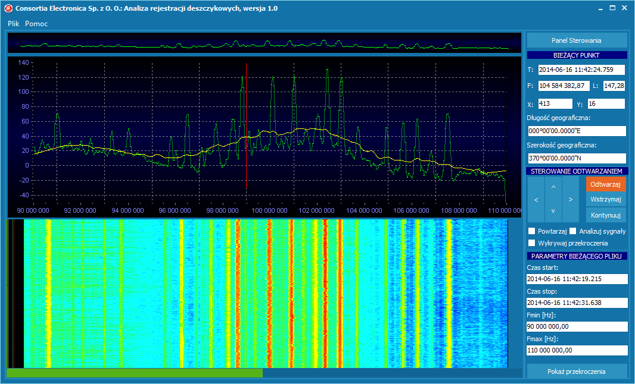The height and width of the screenshot is (384, 635).
Task: Open the Plik menu
Action: click(13, 23)
